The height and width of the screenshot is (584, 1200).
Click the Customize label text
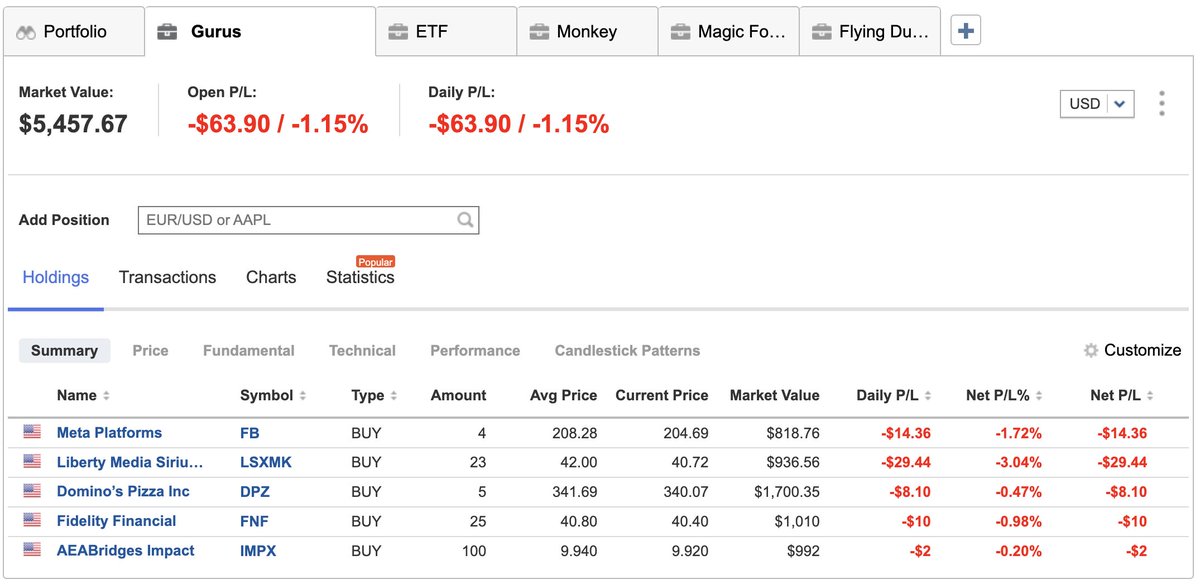point(1142,350)
